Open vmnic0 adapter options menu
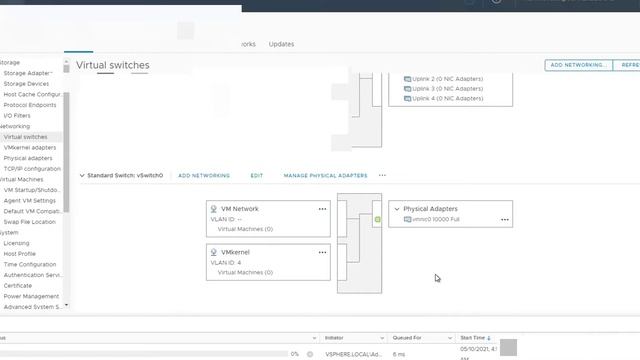 pos(505,220)
